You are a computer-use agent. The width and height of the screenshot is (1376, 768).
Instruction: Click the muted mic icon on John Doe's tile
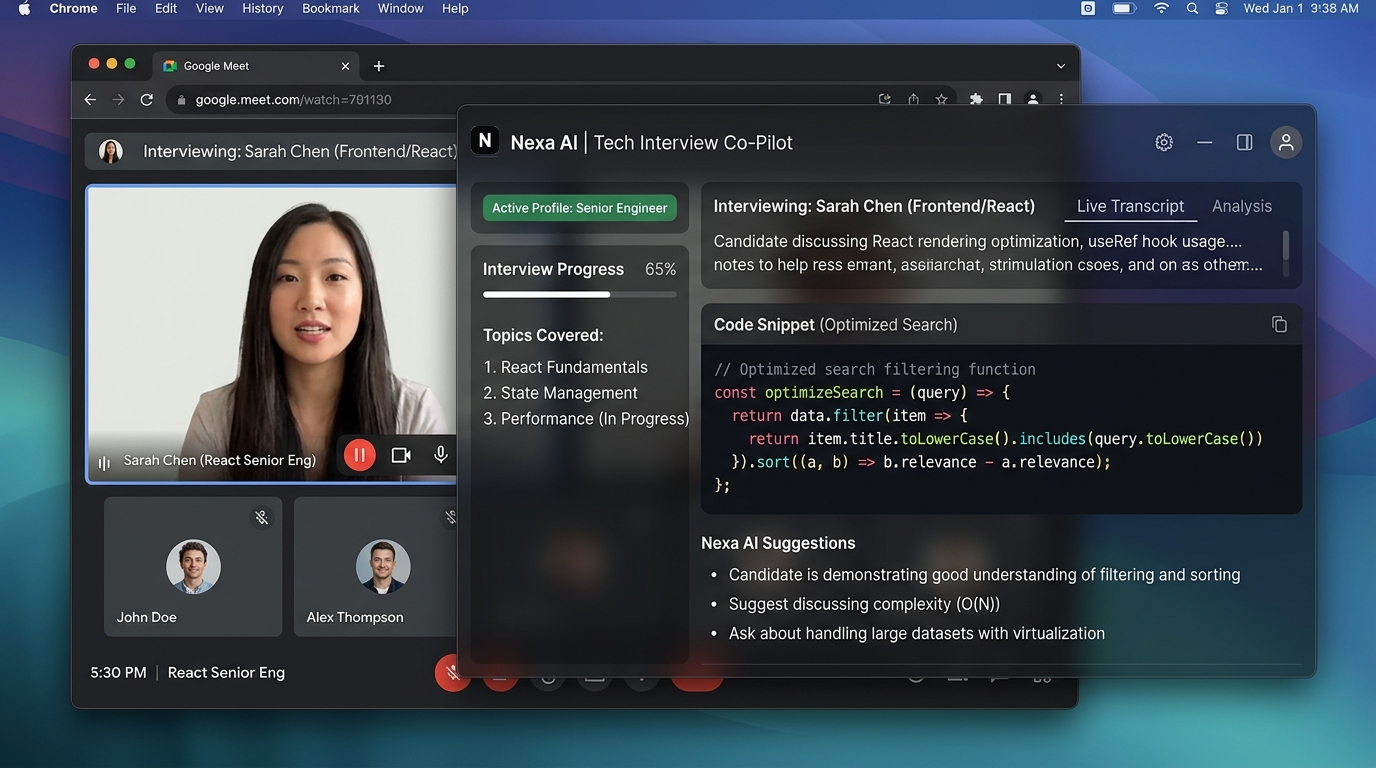coord(261,517)
